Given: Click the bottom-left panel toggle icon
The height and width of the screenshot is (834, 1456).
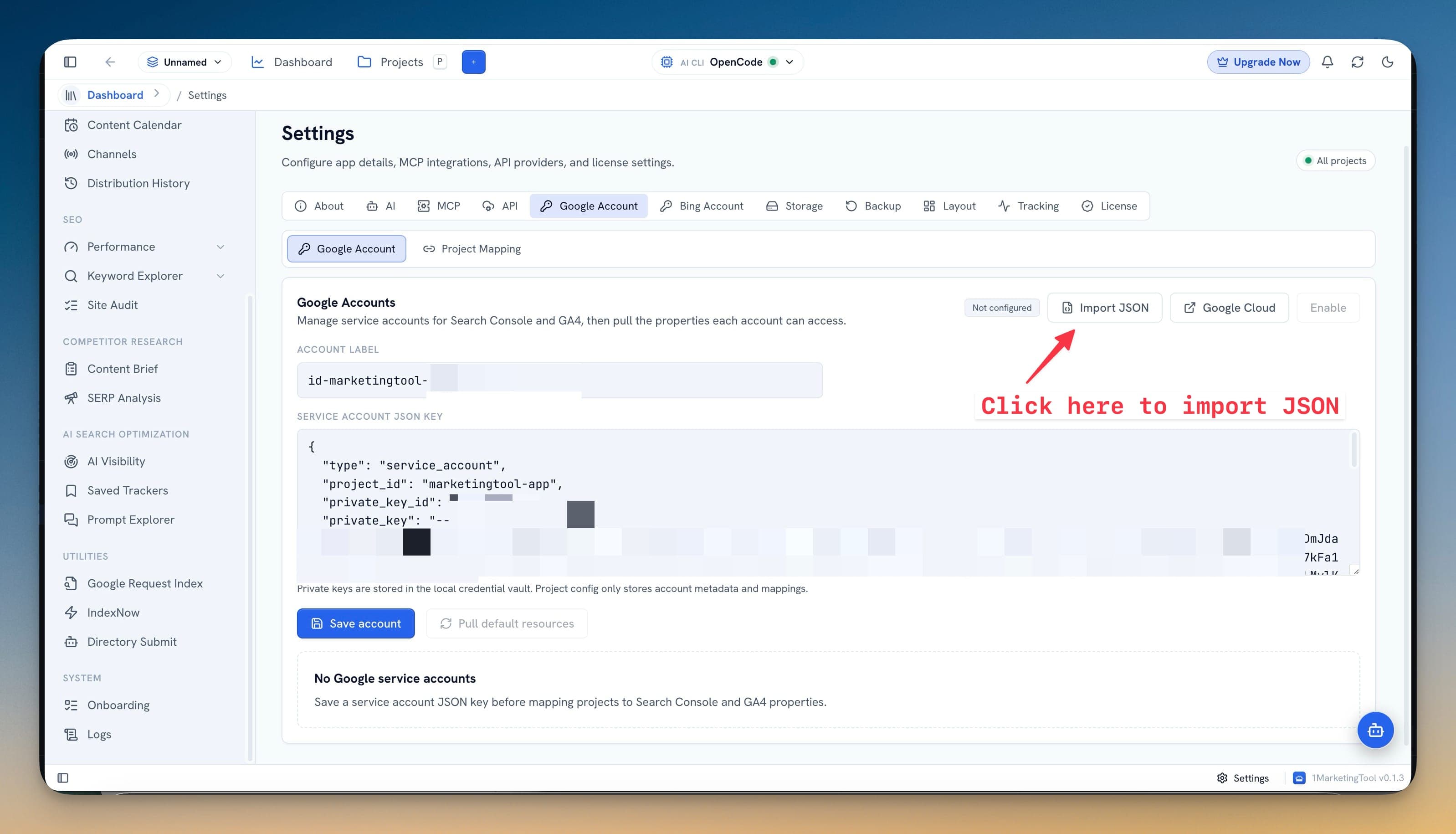Looking at the screenshot, I should coord(63,778).
